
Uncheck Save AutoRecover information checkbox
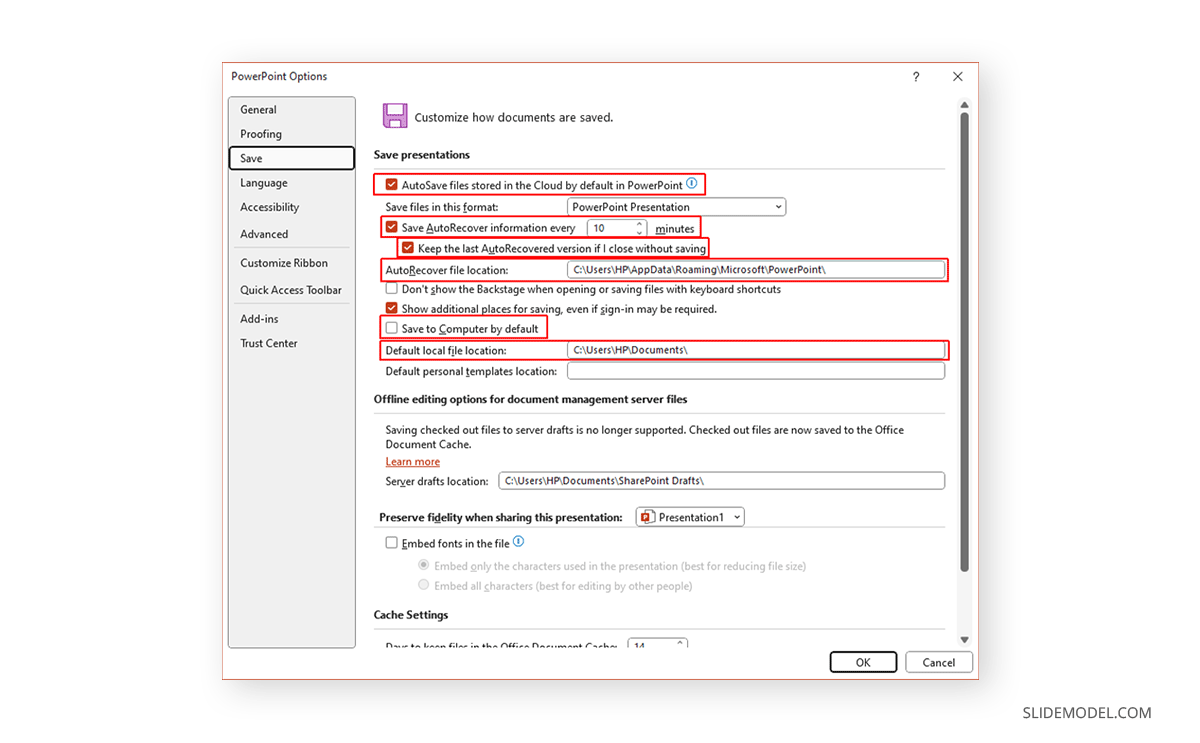(392, 228)
